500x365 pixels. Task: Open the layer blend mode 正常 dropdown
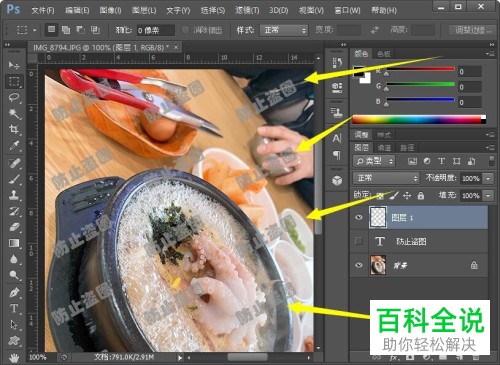click(386, 178)
